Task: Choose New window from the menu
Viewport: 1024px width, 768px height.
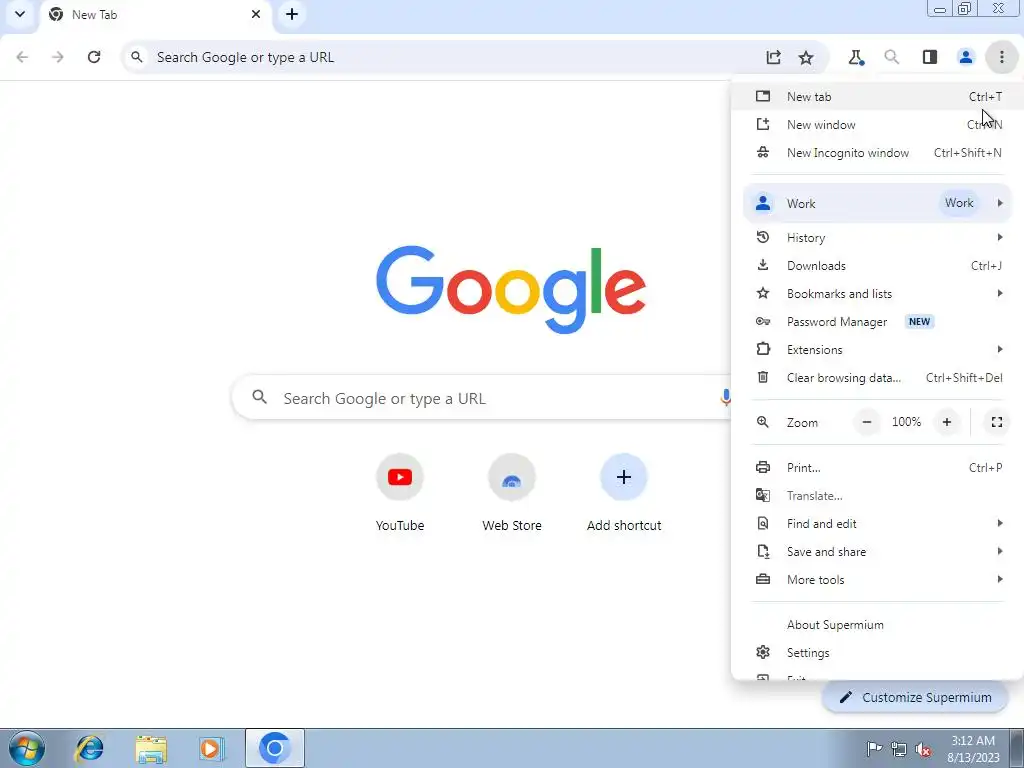Action: point(878,125)
